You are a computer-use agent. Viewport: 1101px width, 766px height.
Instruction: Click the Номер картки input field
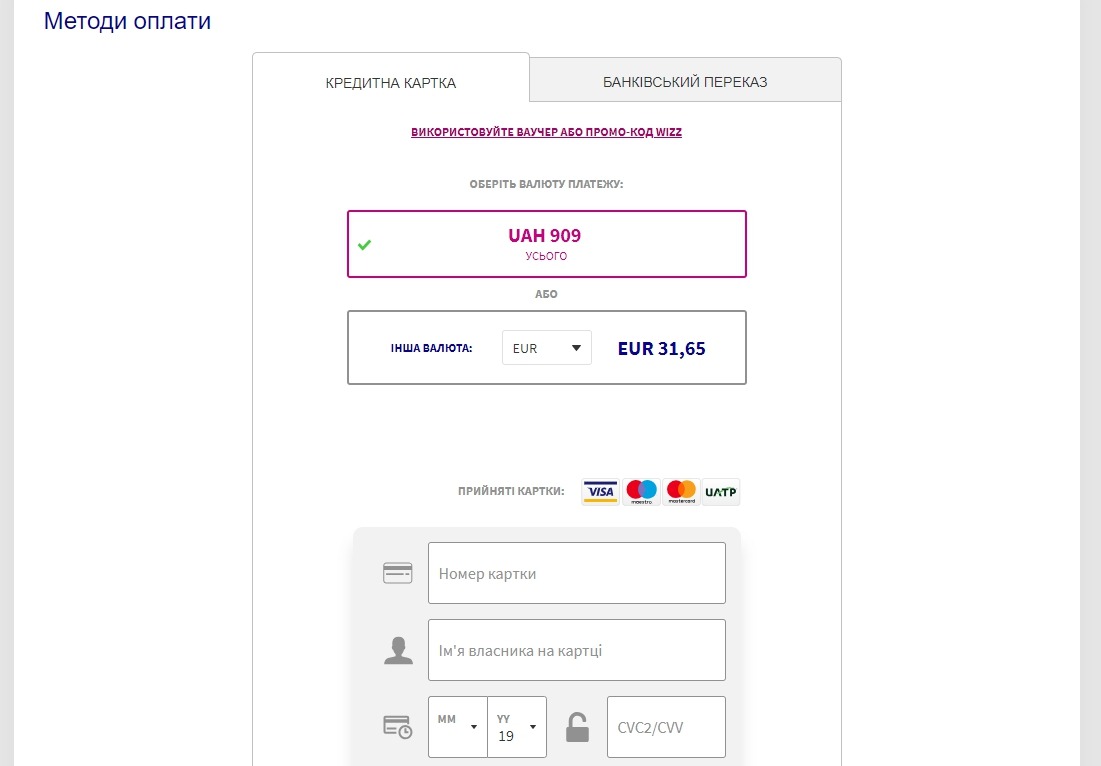[x=576, y=573]
